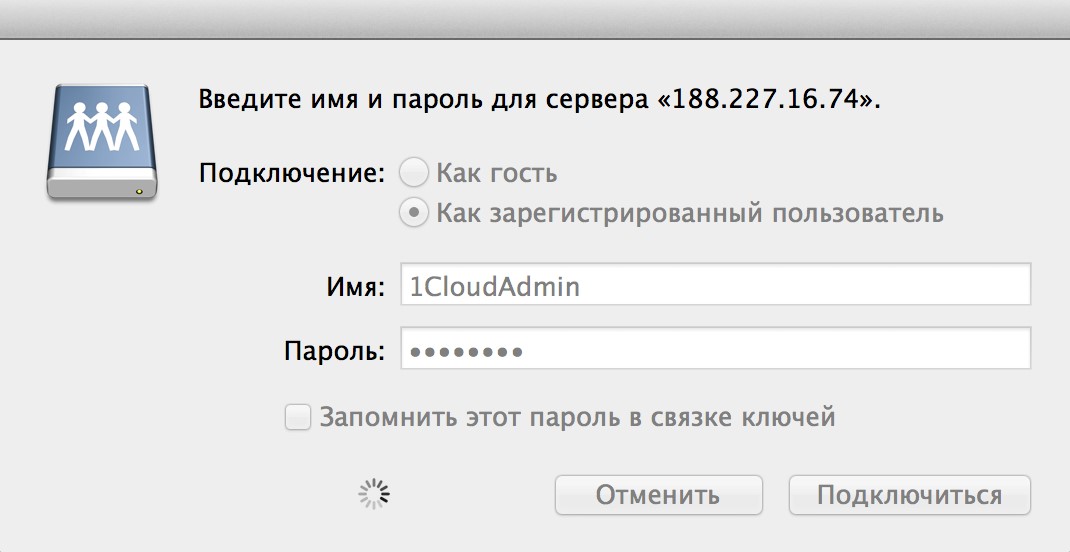The image size is (1070, 552).
Task: Click the 'Имя:' field label
Action: coord(357,287)
